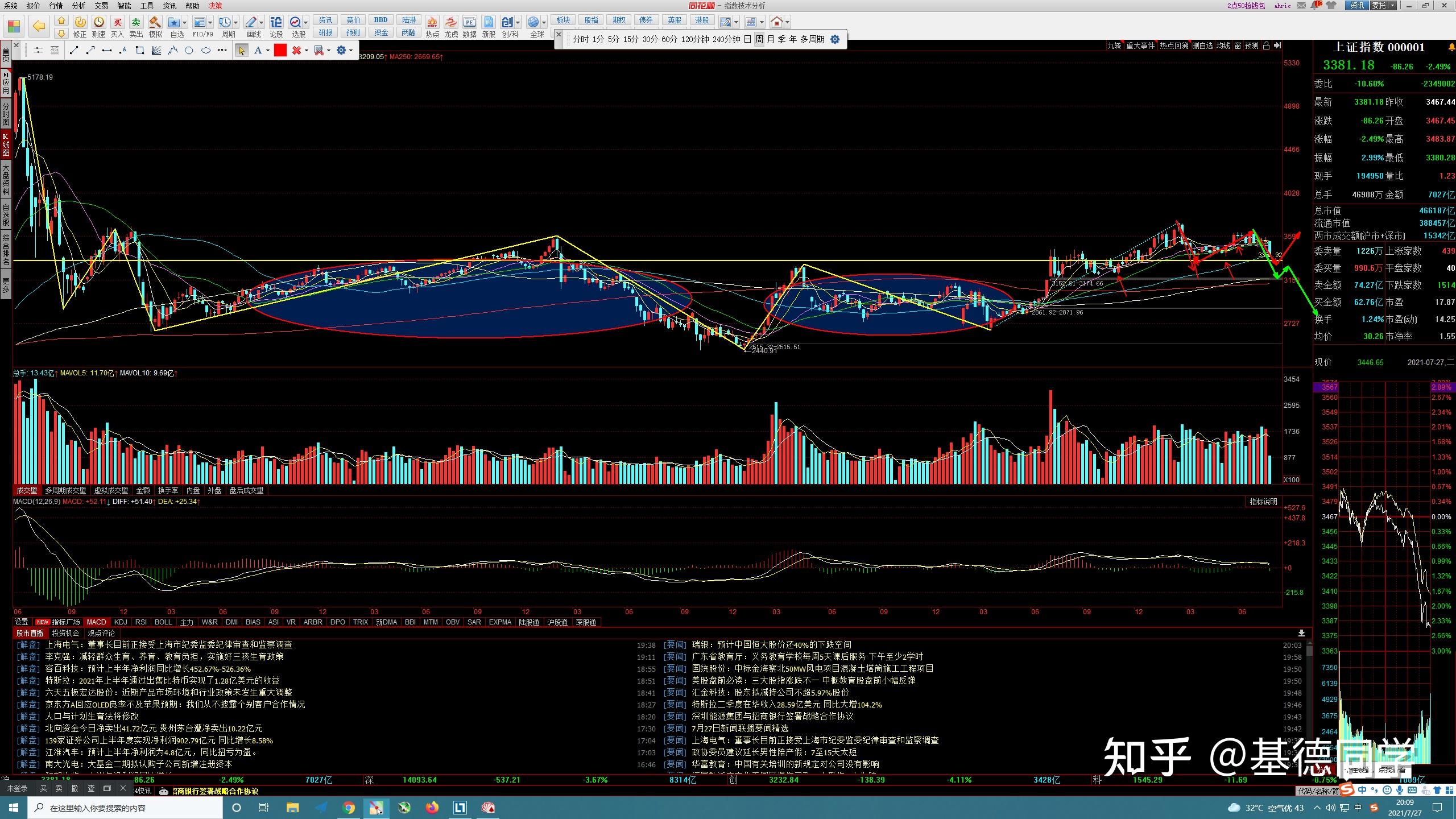Image resolution: width=1456 pixels, height=819 pixels.
Task: Open the red X delete dropdown
Action: [306, 51]
